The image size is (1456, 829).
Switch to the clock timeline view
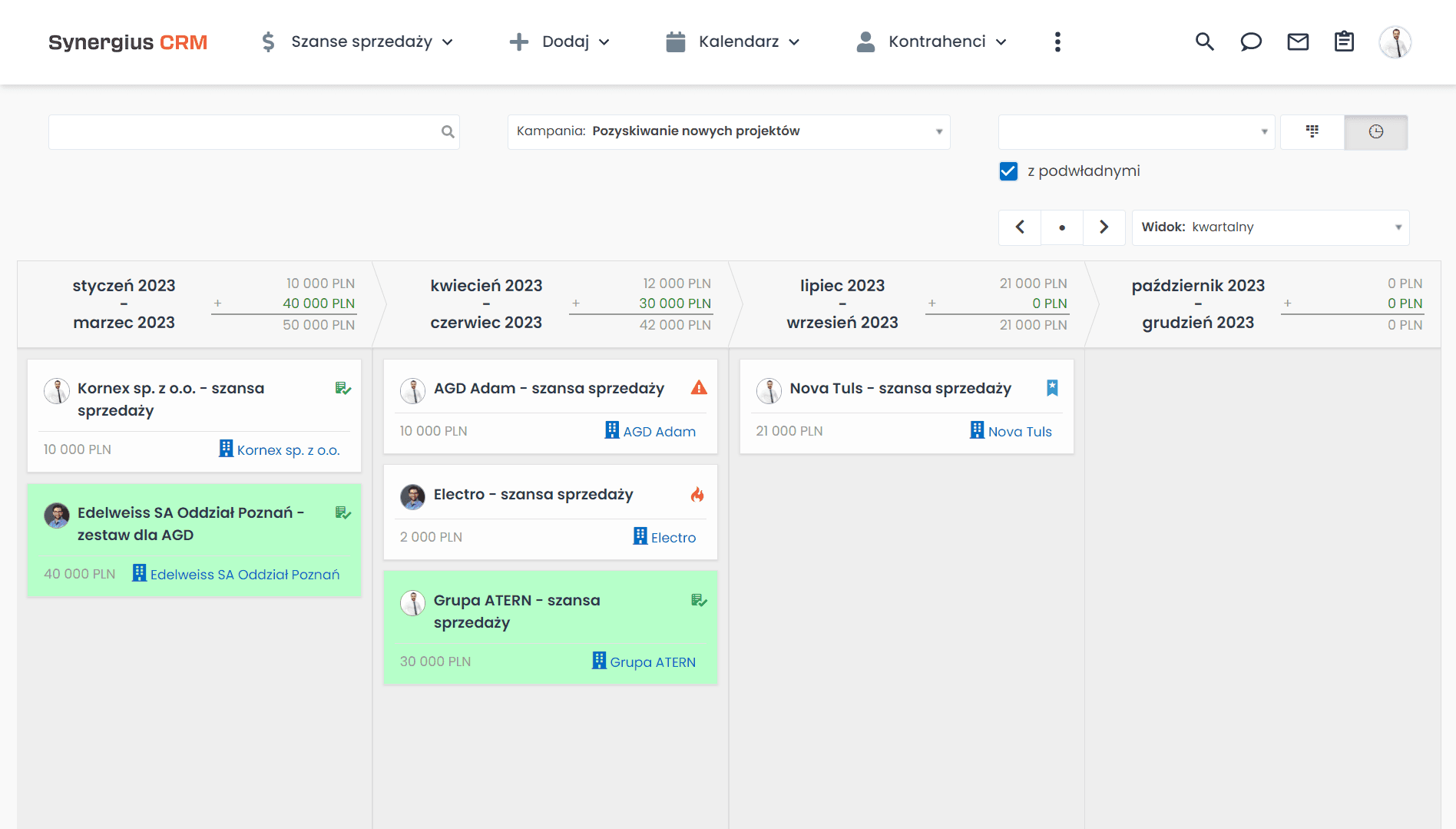(1375, 132)
